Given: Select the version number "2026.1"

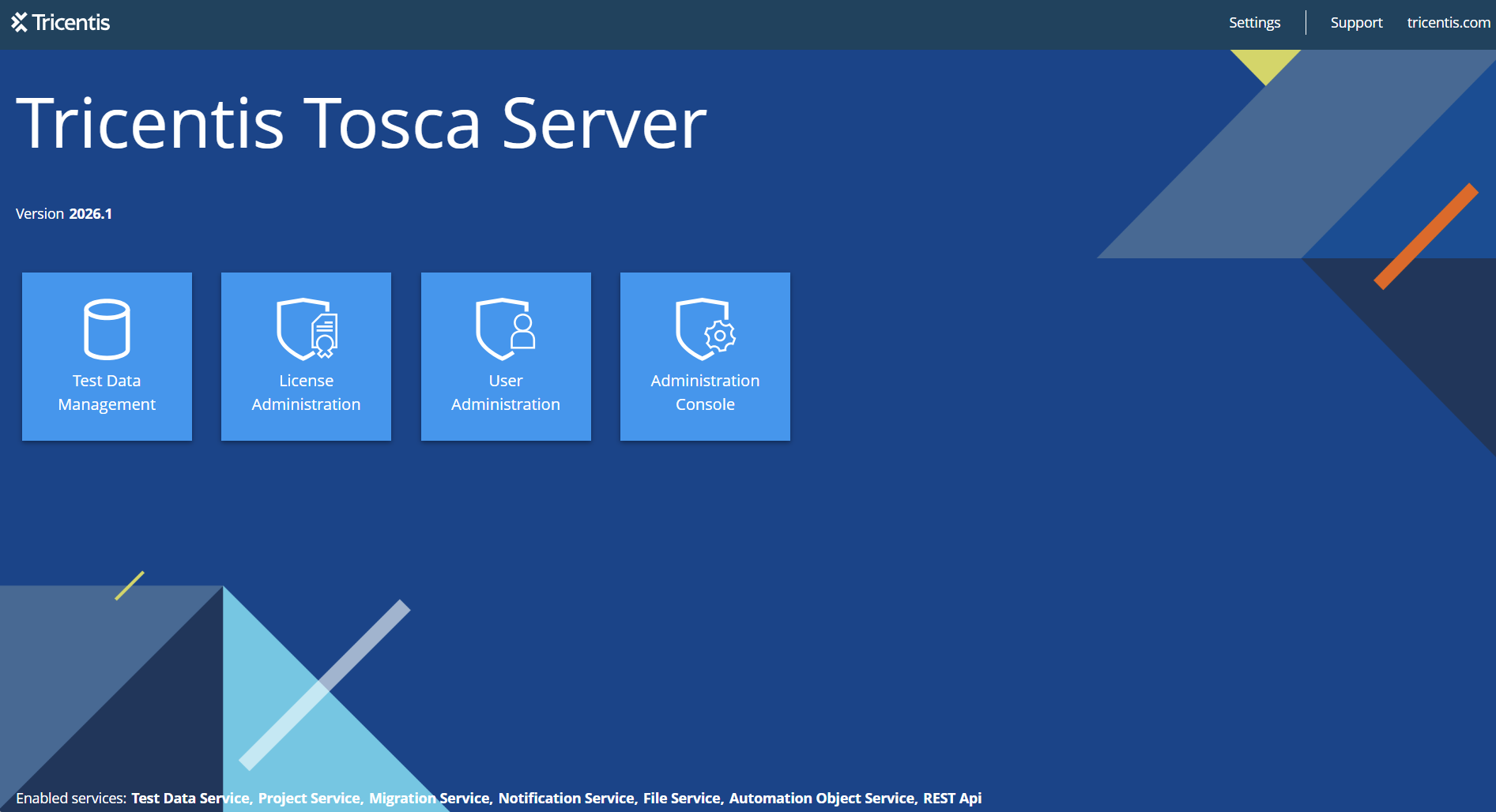Looking at the screenshot, I should (91, 214).
